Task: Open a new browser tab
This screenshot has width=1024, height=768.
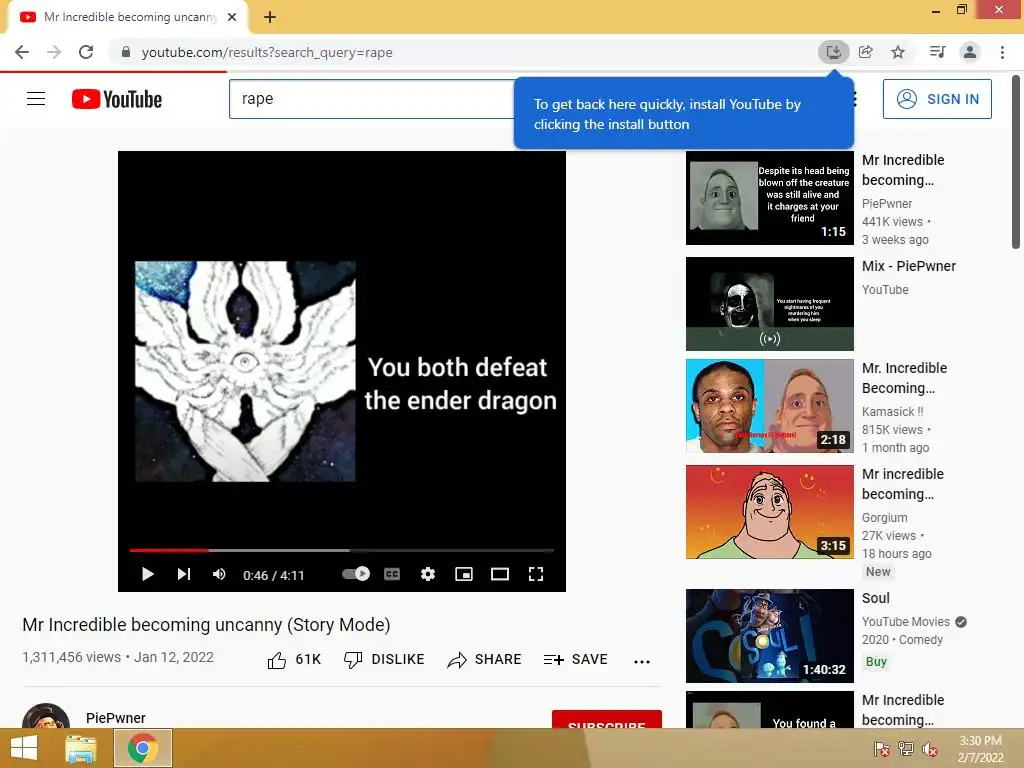Action: (270, 17)
